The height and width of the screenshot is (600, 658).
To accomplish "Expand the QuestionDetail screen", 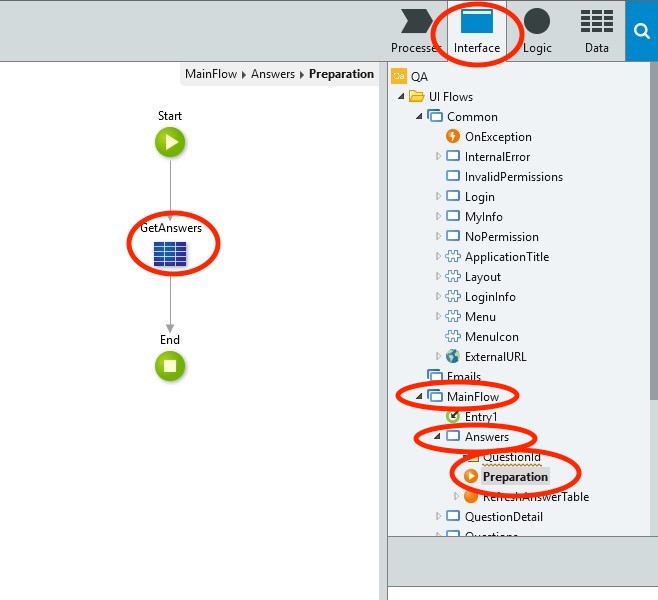I will [x=438, y=516].
